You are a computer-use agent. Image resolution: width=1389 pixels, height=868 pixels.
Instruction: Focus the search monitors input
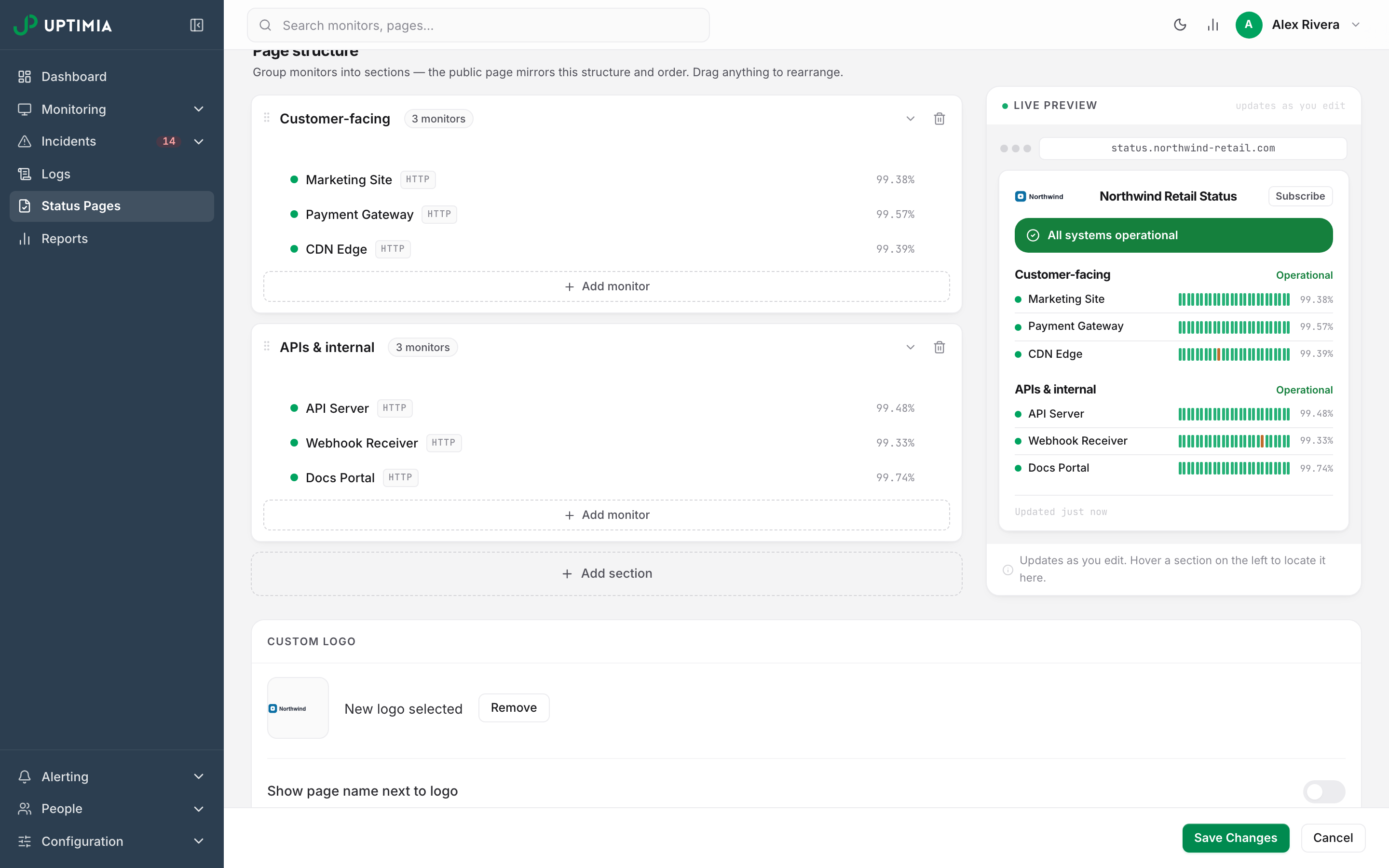point(478,25)
